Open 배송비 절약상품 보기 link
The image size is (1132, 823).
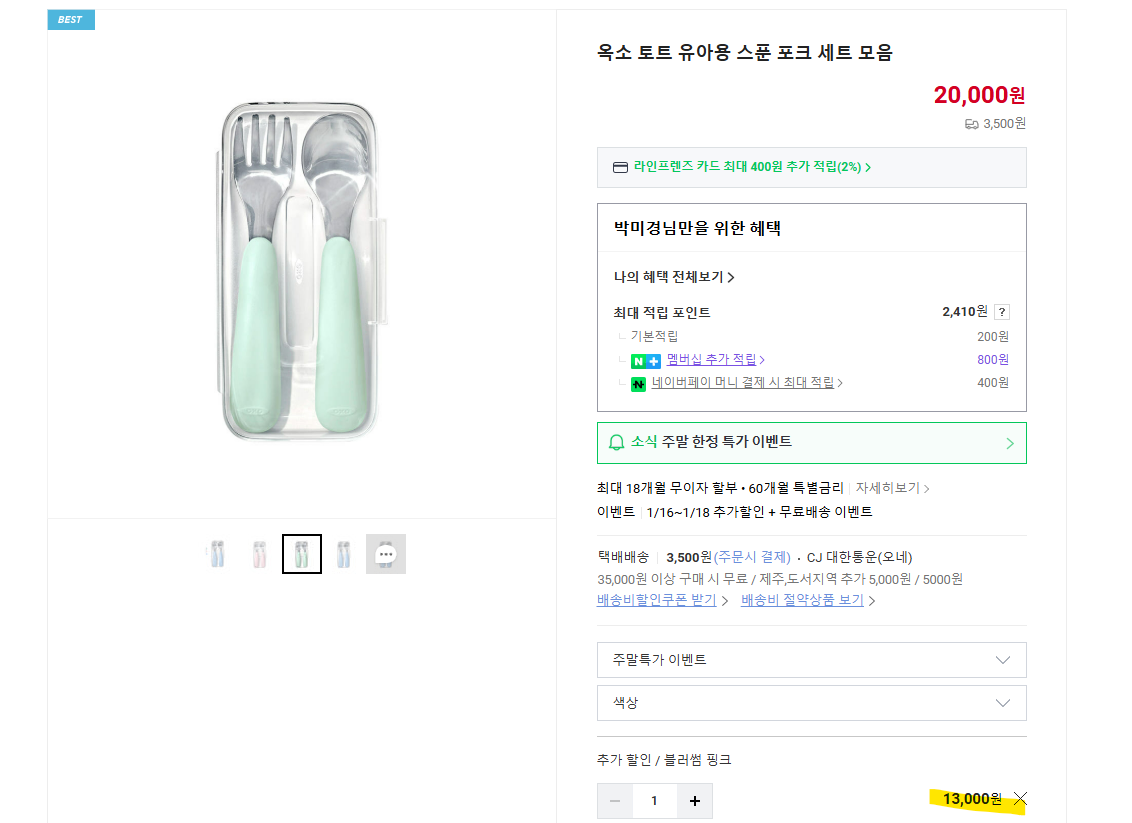800,600
